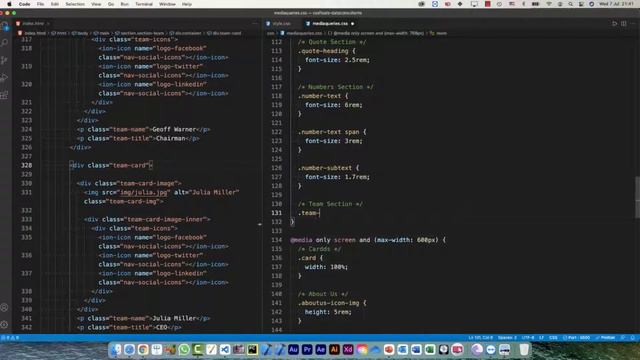Launch Adobe Premiere Pro from the dock

point(307,349)
